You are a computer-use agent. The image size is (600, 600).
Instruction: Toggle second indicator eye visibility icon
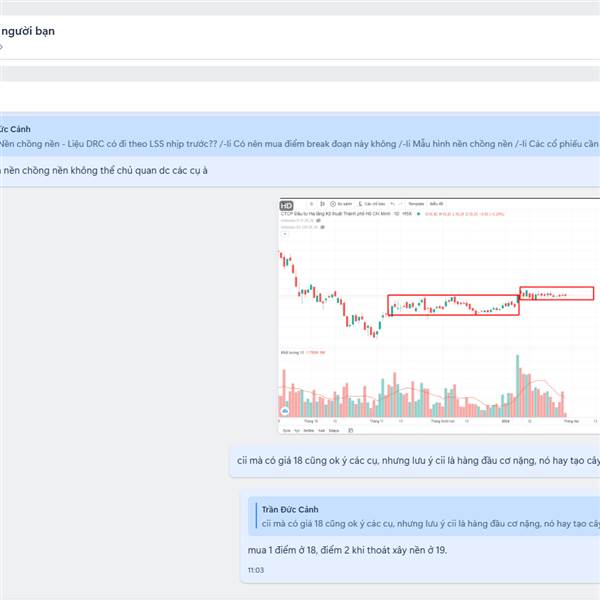(x=323, y=227)
